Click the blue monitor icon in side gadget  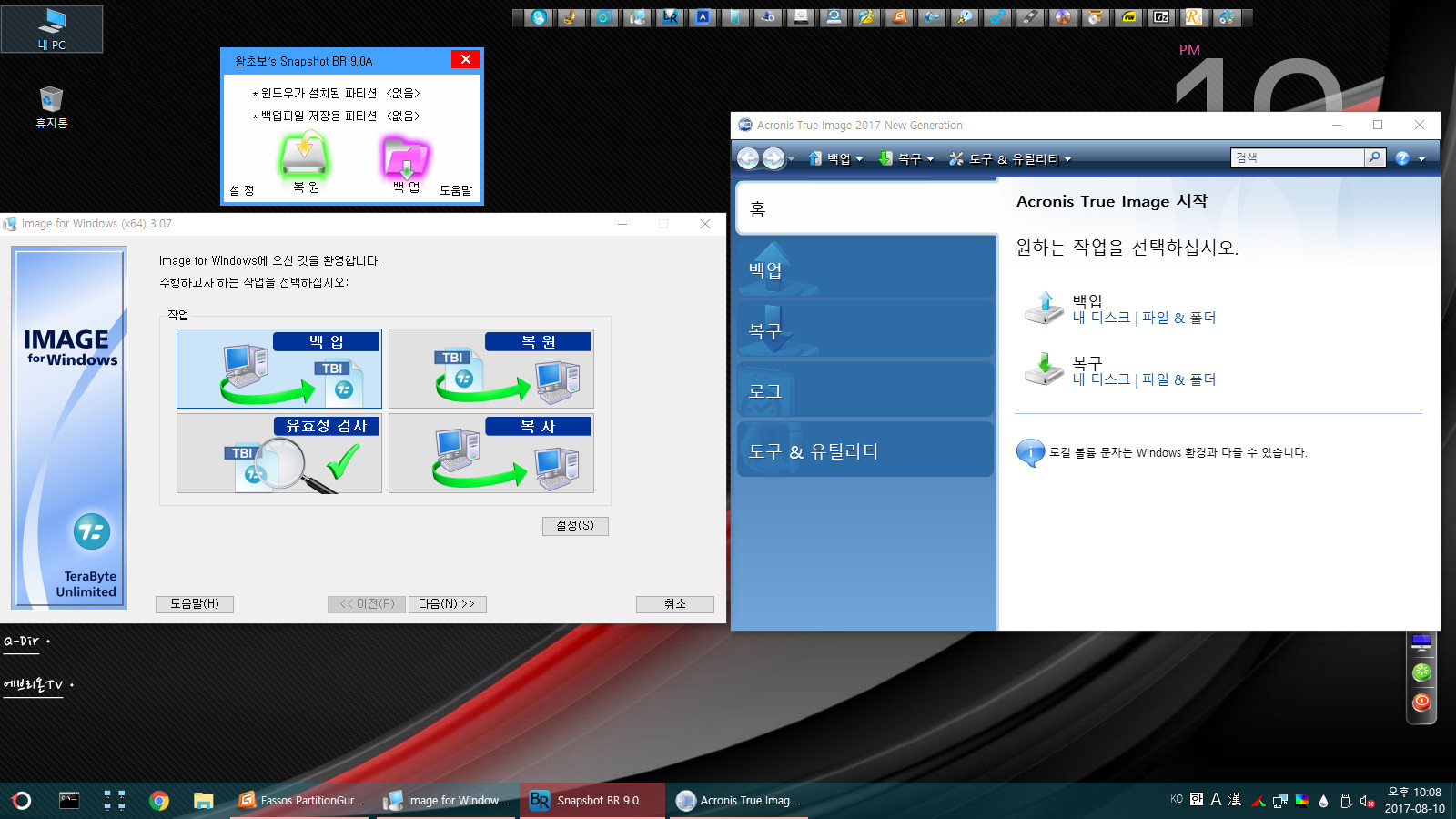(1421, 642)
